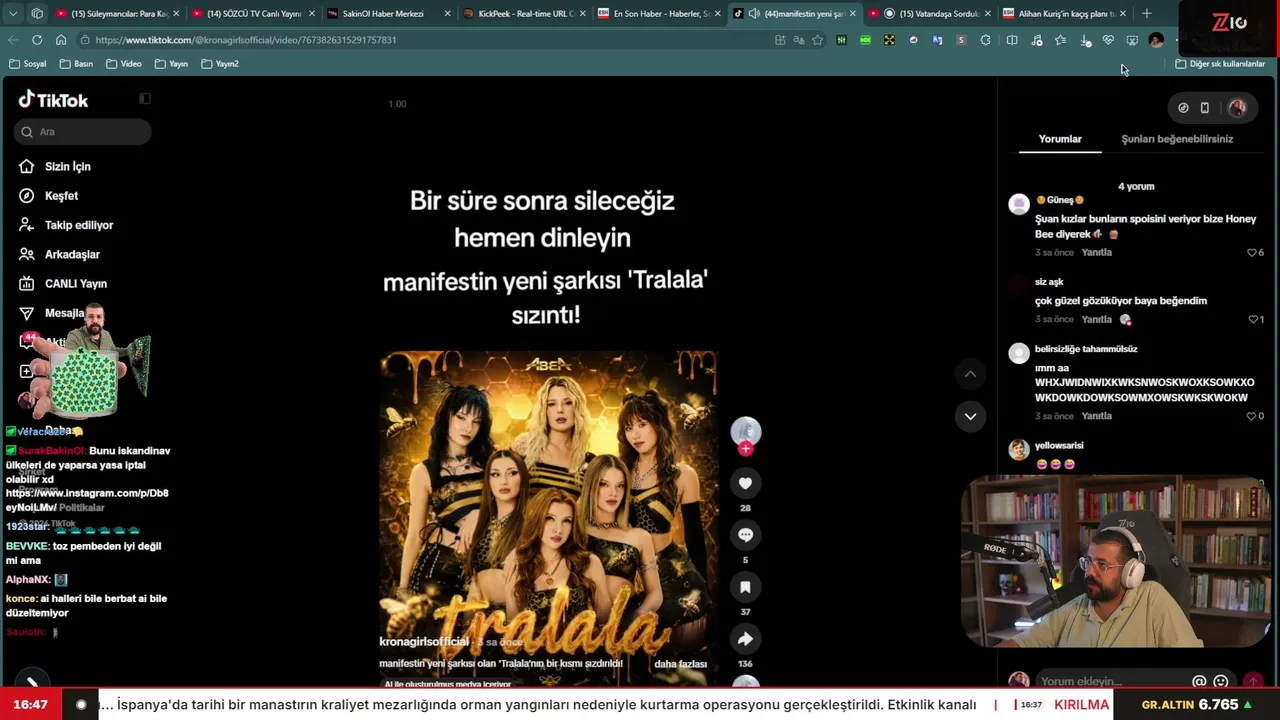Open 'Diğer sık kullanılanlar' bookmarks folder
This screenshot has height=720, width=1280.
click(x=1220, y=64)
